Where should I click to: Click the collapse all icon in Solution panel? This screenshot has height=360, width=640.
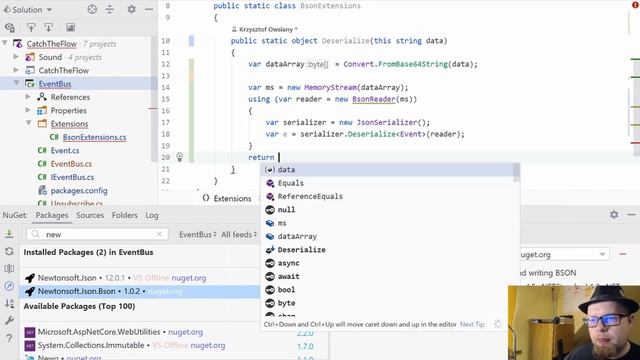tap(110, 9)
